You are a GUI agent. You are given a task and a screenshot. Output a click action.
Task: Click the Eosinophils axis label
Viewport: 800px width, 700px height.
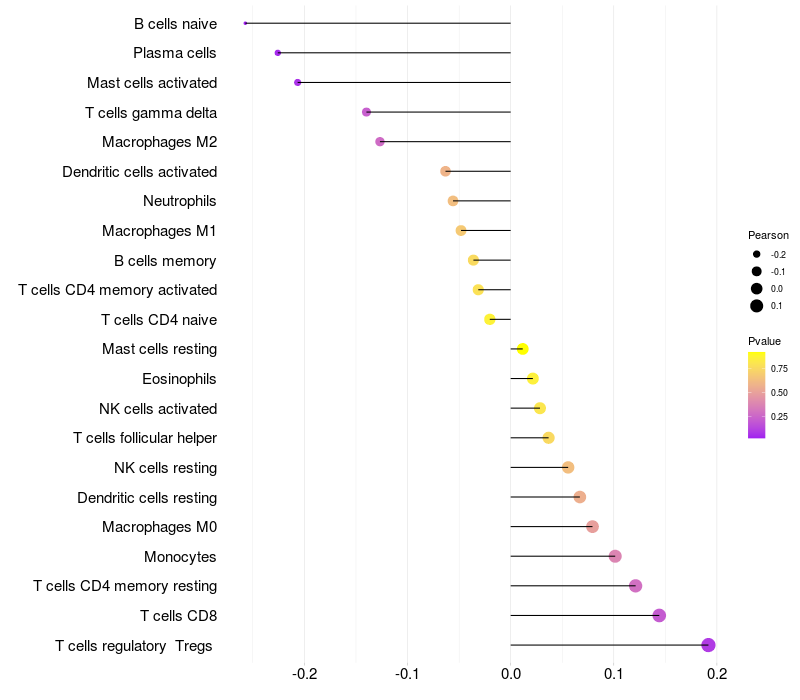point(179,379)
